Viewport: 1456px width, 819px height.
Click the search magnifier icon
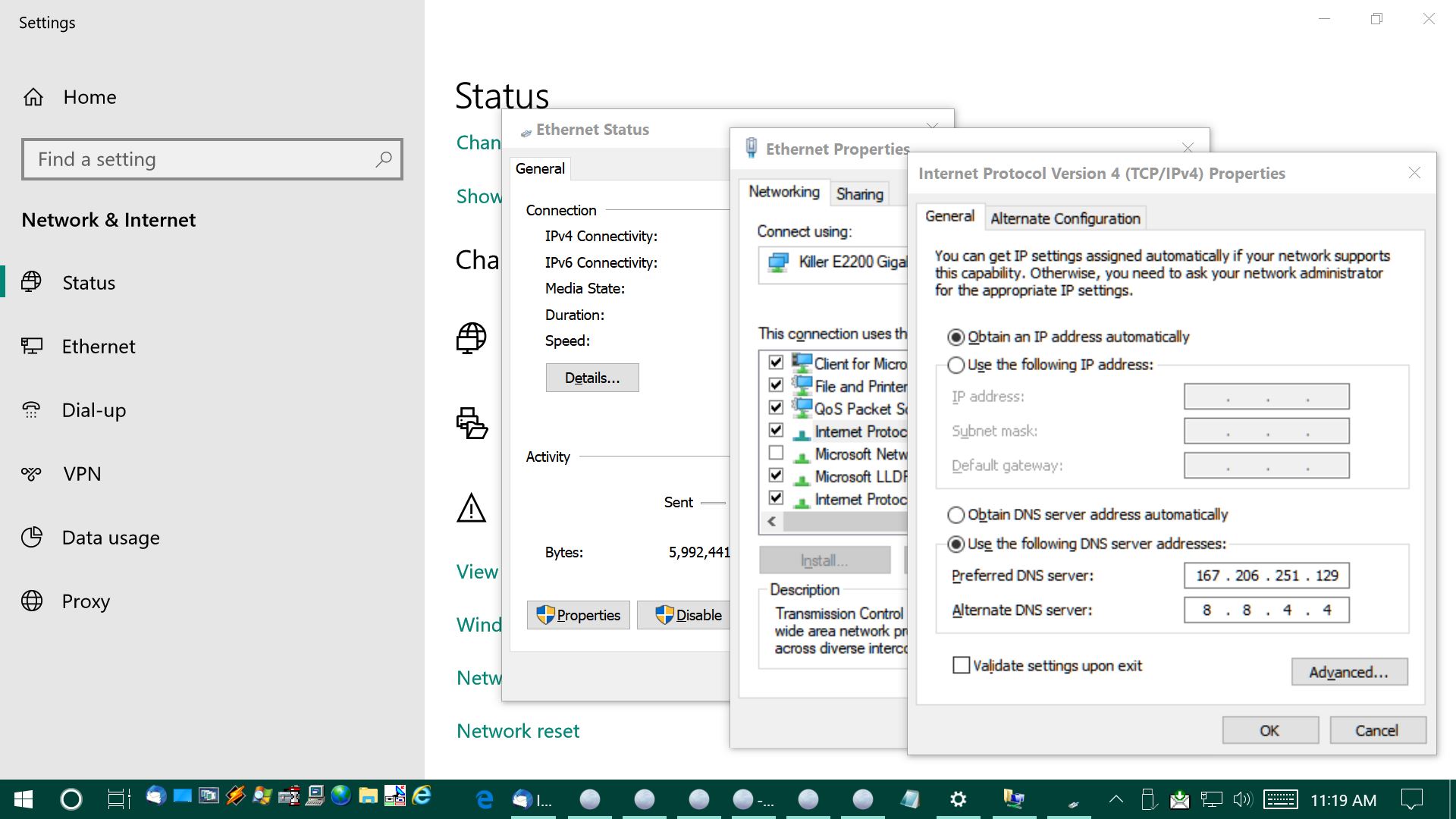(384, 159)
